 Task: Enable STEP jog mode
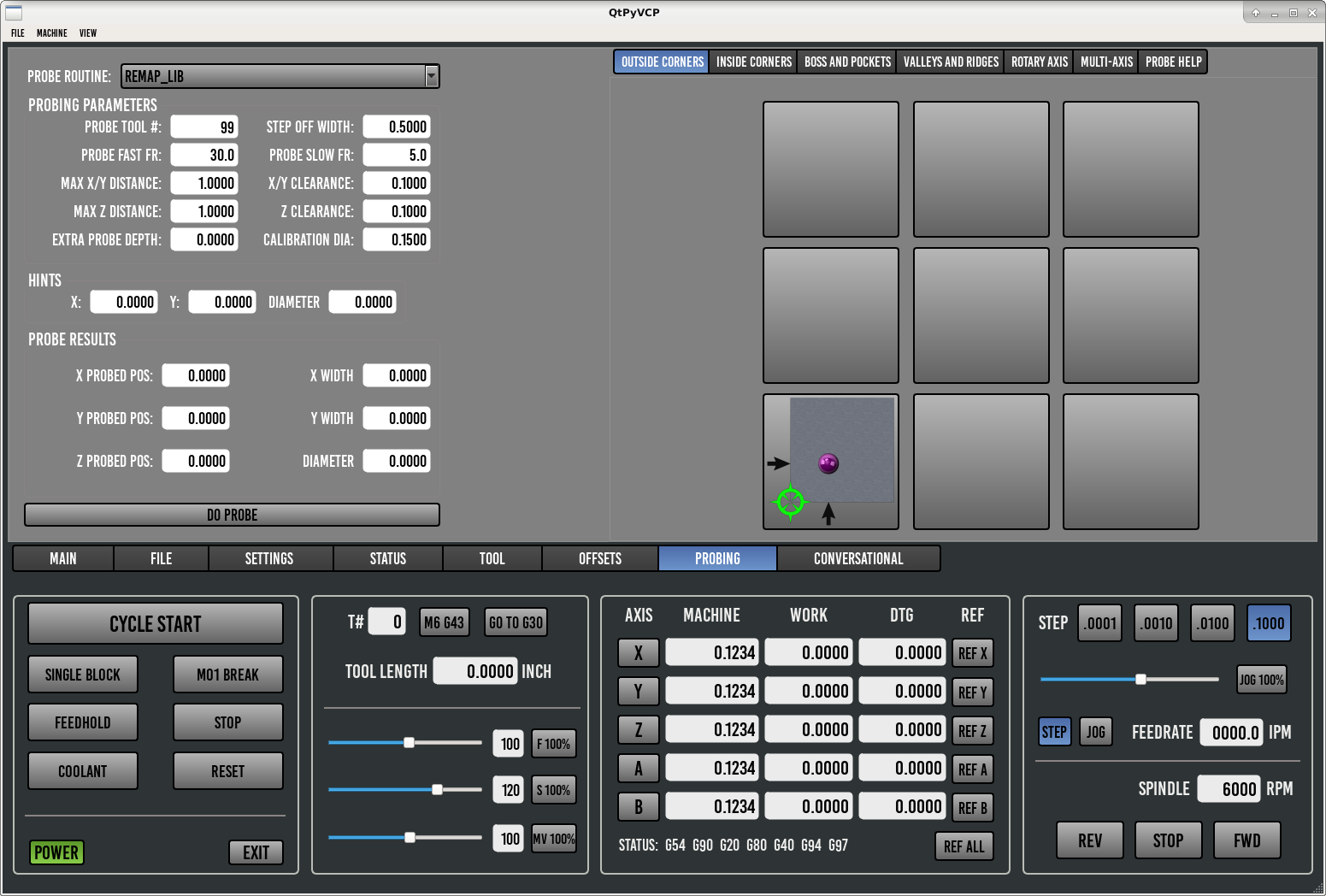coord(1054,732)
